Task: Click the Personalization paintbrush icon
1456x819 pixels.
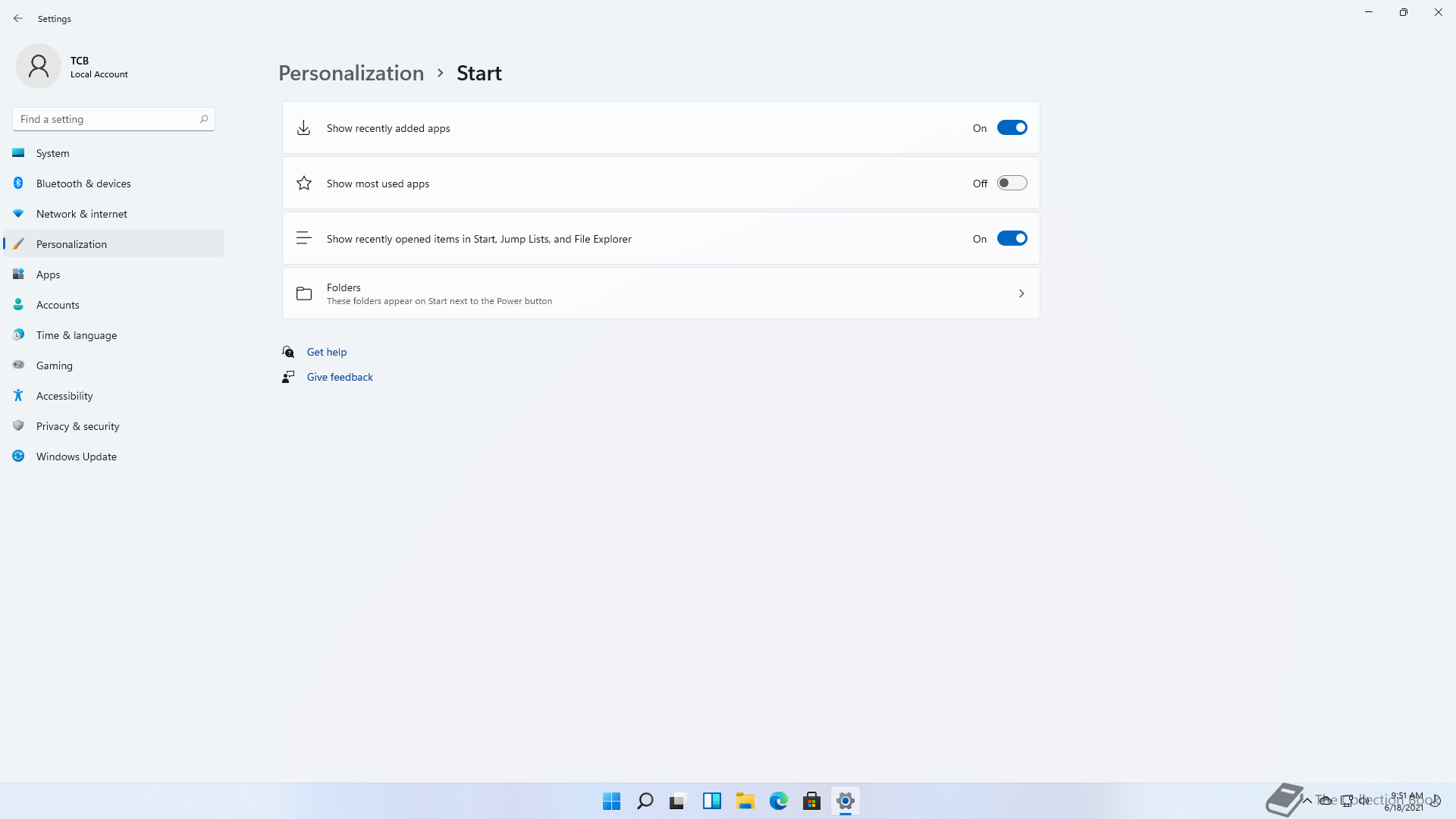Action: coord(18,244)
